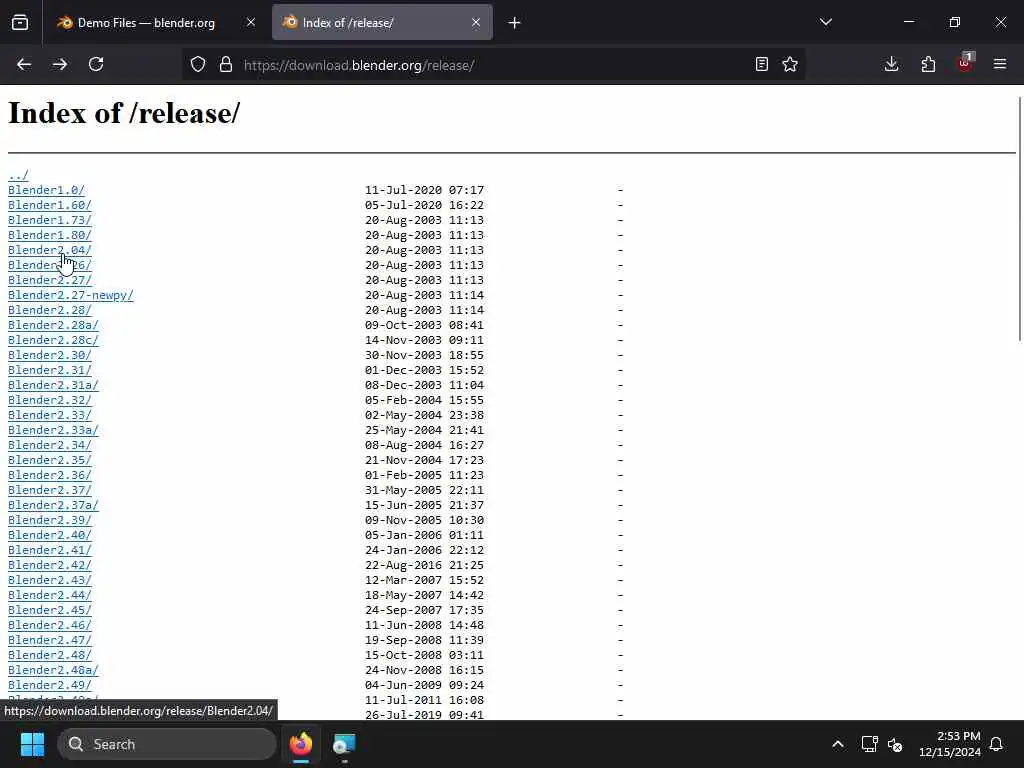
Task: Open Blender2.27/ directory
Action: 50,280
